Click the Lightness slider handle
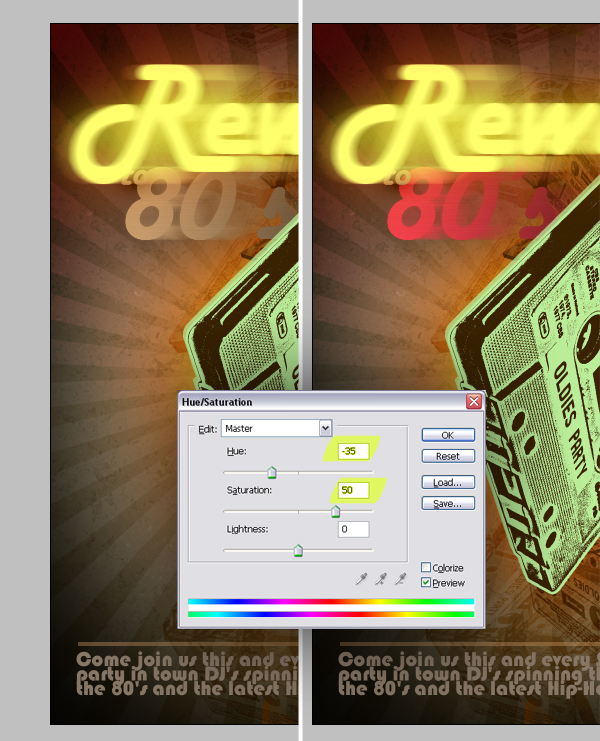This screenshot has height=741, width=600. 298,550
